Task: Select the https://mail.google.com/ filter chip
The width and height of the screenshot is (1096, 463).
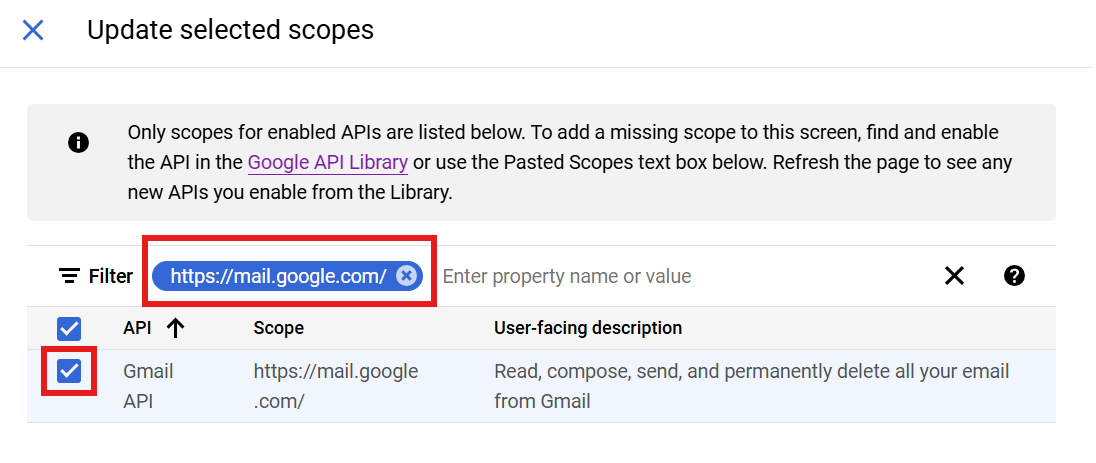Action: (278, 276)
